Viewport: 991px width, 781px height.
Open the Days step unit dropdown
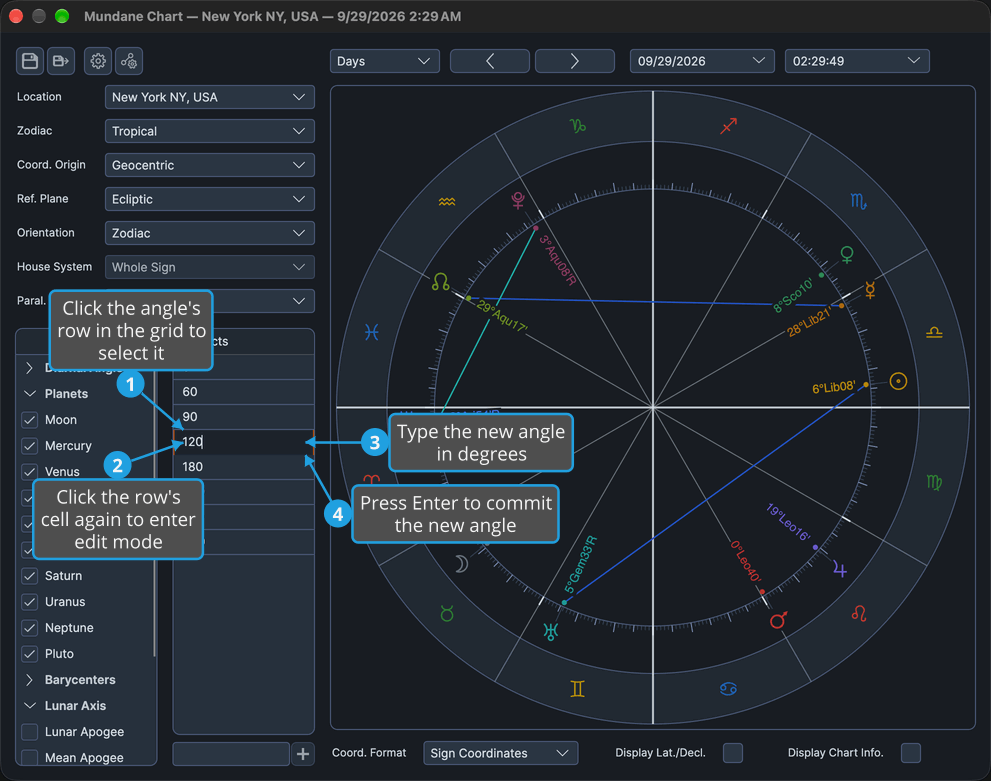(x=384, y=61)
